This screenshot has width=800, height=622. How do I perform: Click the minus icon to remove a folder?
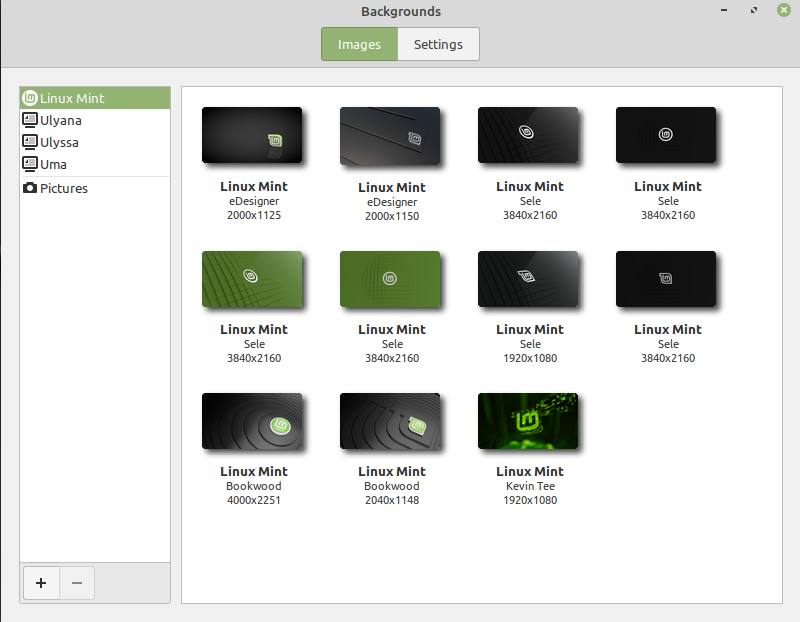pyautogui.click(x=75, y=583)
